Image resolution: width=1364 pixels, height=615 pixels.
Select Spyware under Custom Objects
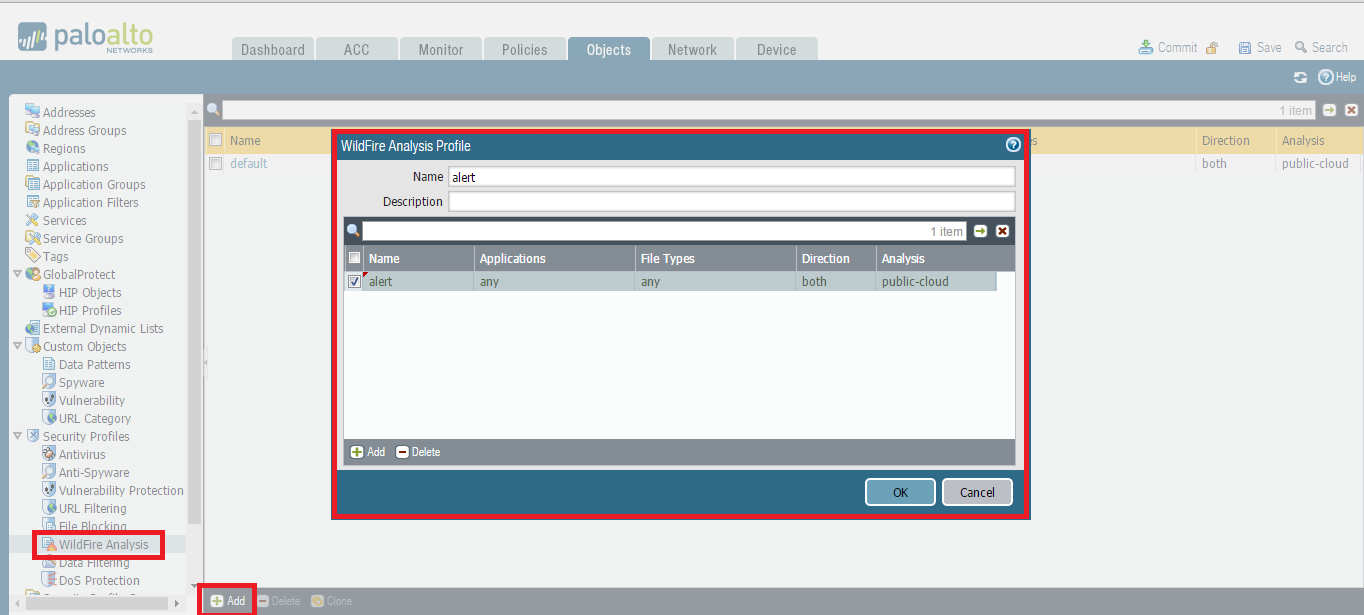[81, 382]
